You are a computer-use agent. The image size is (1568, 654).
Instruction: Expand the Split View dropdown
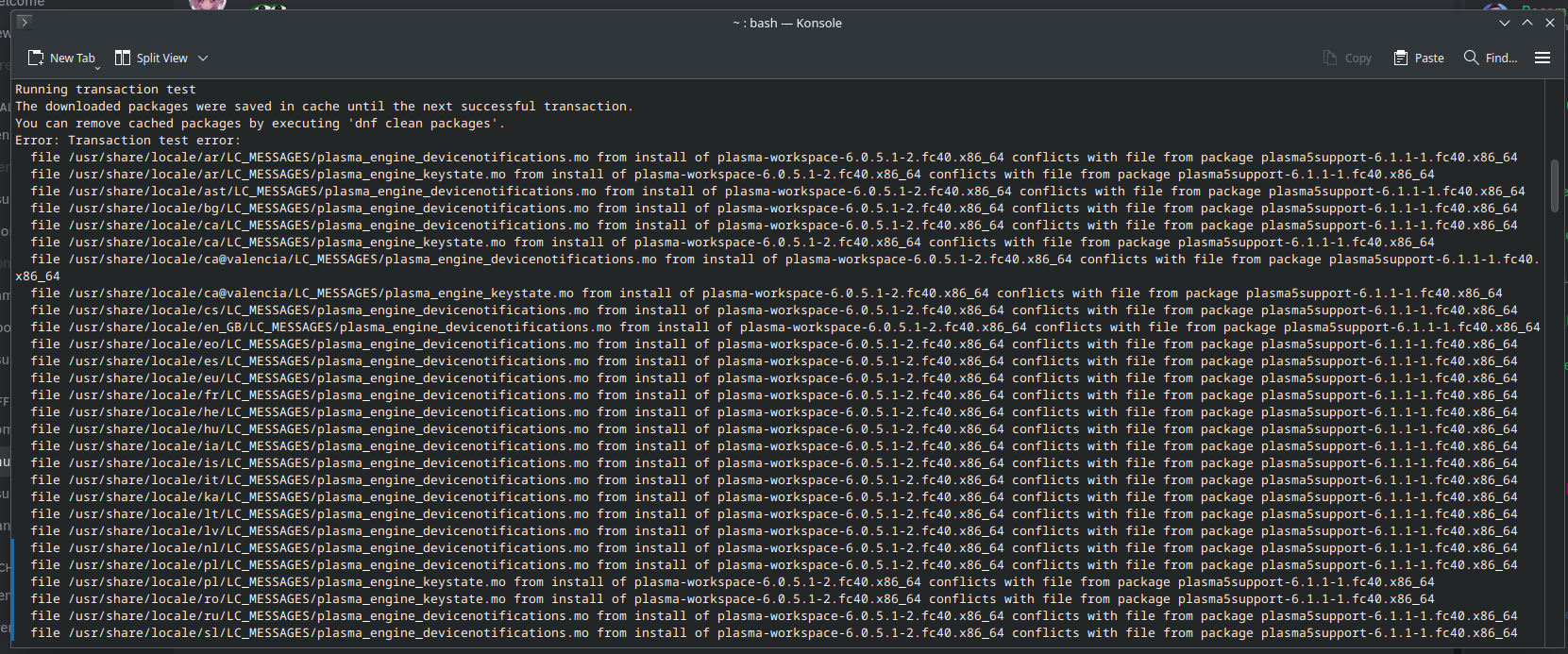[x=203, y=58]
